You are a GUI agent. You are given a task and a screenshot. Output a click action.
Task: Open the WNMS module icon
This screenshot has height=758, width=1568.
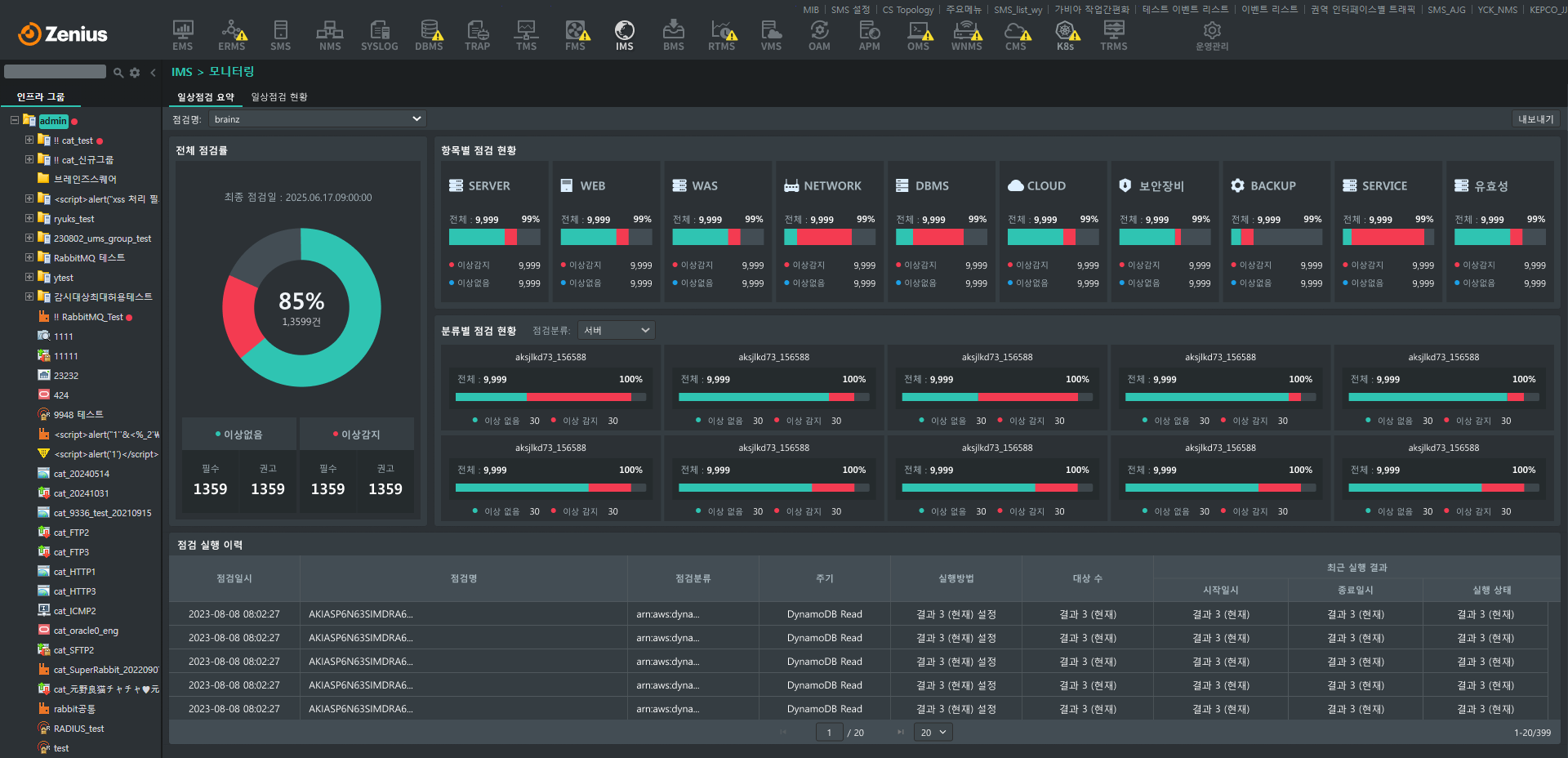967,35
